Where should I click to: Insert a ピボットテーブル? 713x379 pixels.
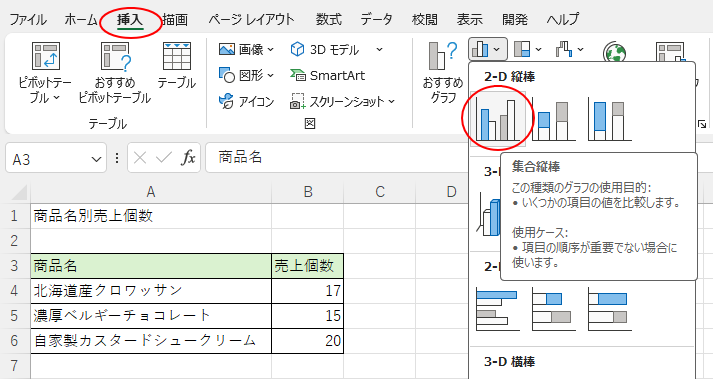tap(45, 73)
